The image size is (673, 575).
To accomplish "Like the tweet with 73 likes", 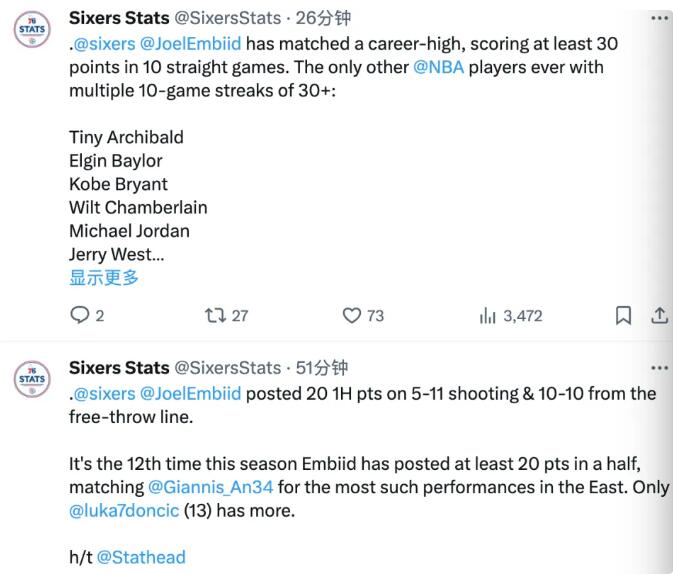I will [x=351, y=316].
